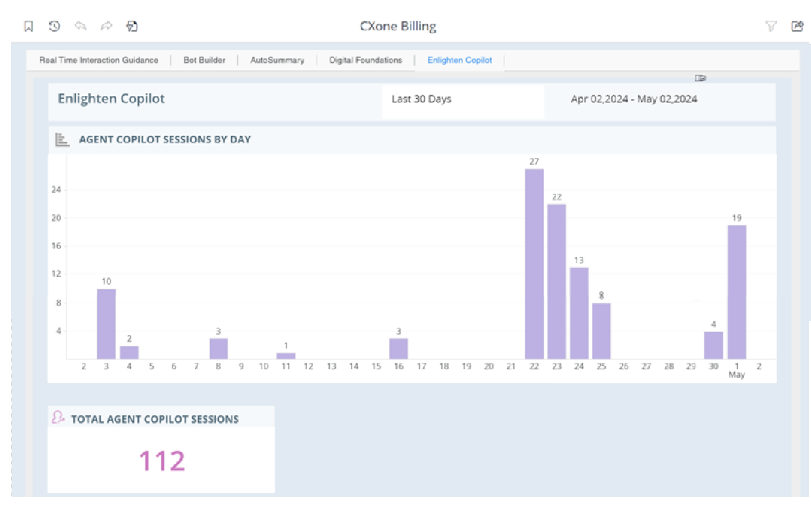Click the April 8 bar labeled 3
Image resolution: width=811 pixels, height=505 pixels.
[218, 349]
